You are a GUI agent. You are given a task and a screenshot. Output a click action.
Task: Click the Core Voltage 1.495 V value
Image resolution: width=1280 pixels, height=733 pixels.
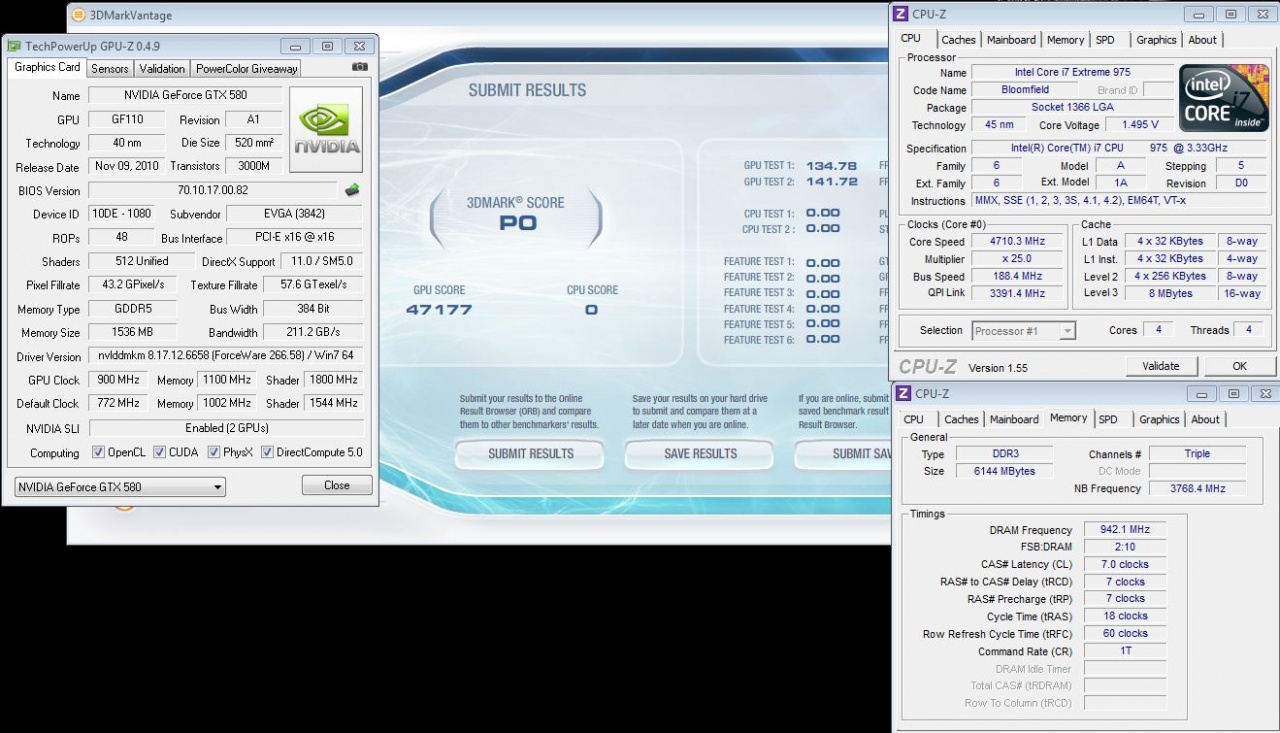(1140, 125)
